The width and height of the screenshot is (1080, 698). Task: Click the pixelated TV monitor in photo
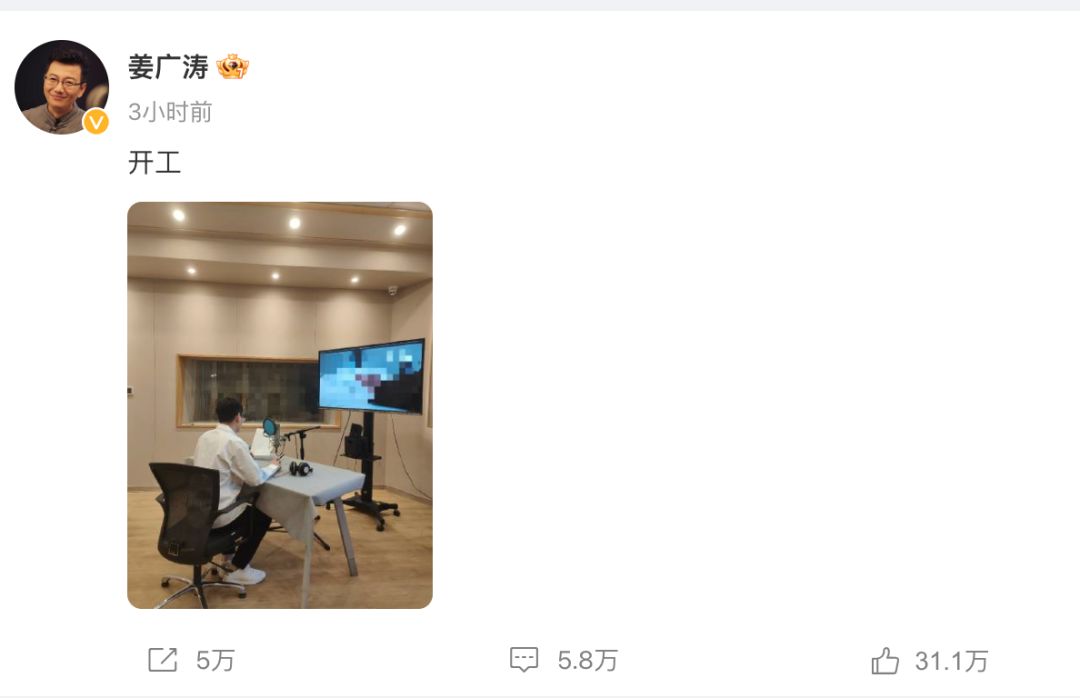coord(371,376)
